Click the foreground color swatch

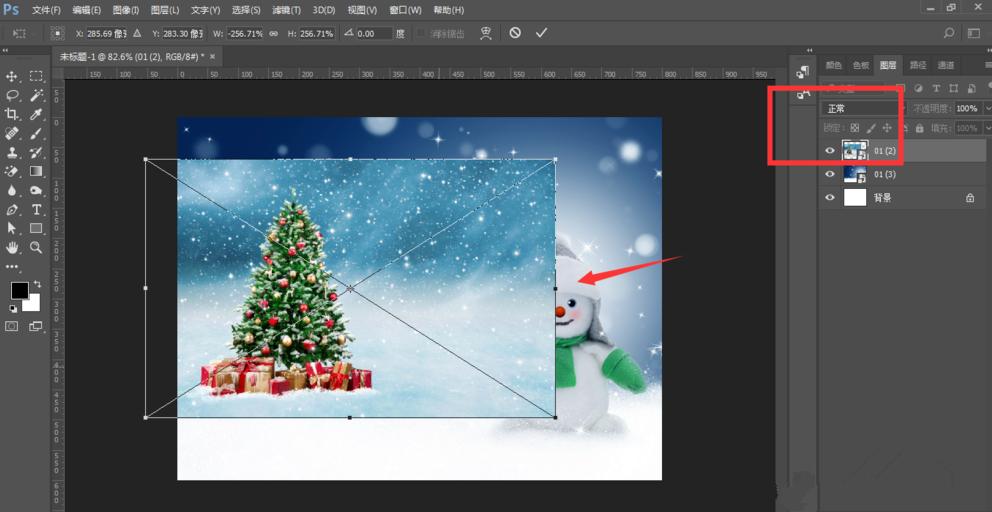coord(19,290)
